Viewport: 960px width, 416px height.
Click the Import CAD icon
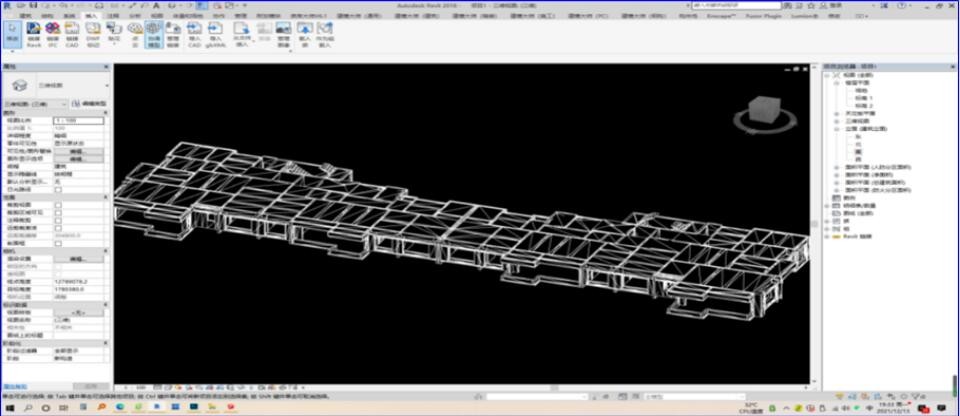tap(196, 34)
